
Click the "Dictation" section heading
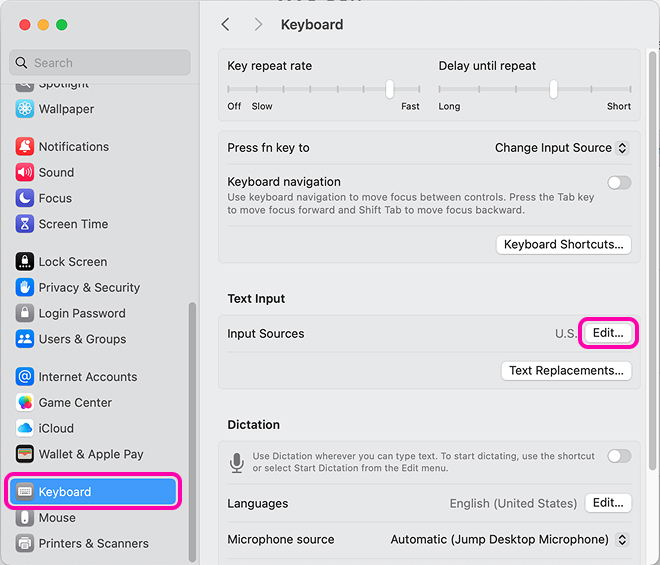pyautogui.click(x=253, y=424)
